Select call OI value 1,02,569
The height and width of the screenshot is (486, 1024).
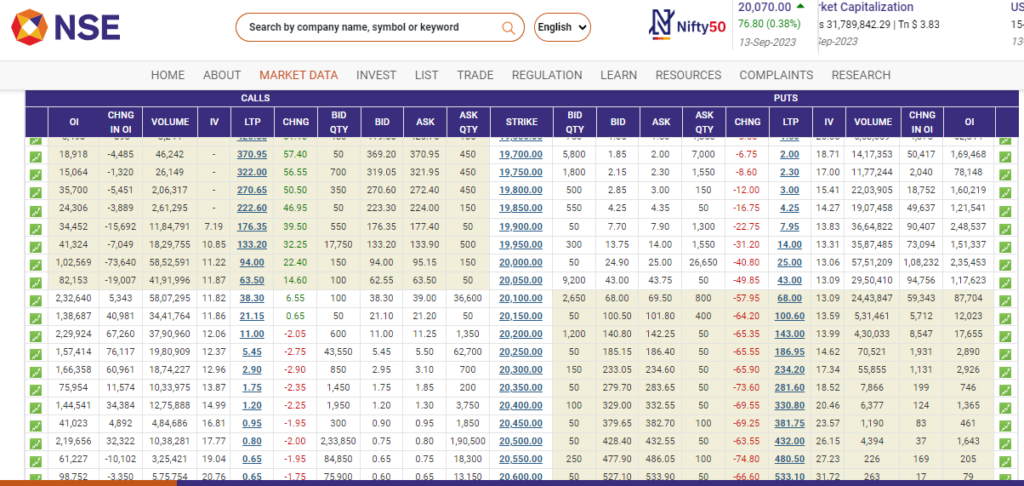(74, 262)
